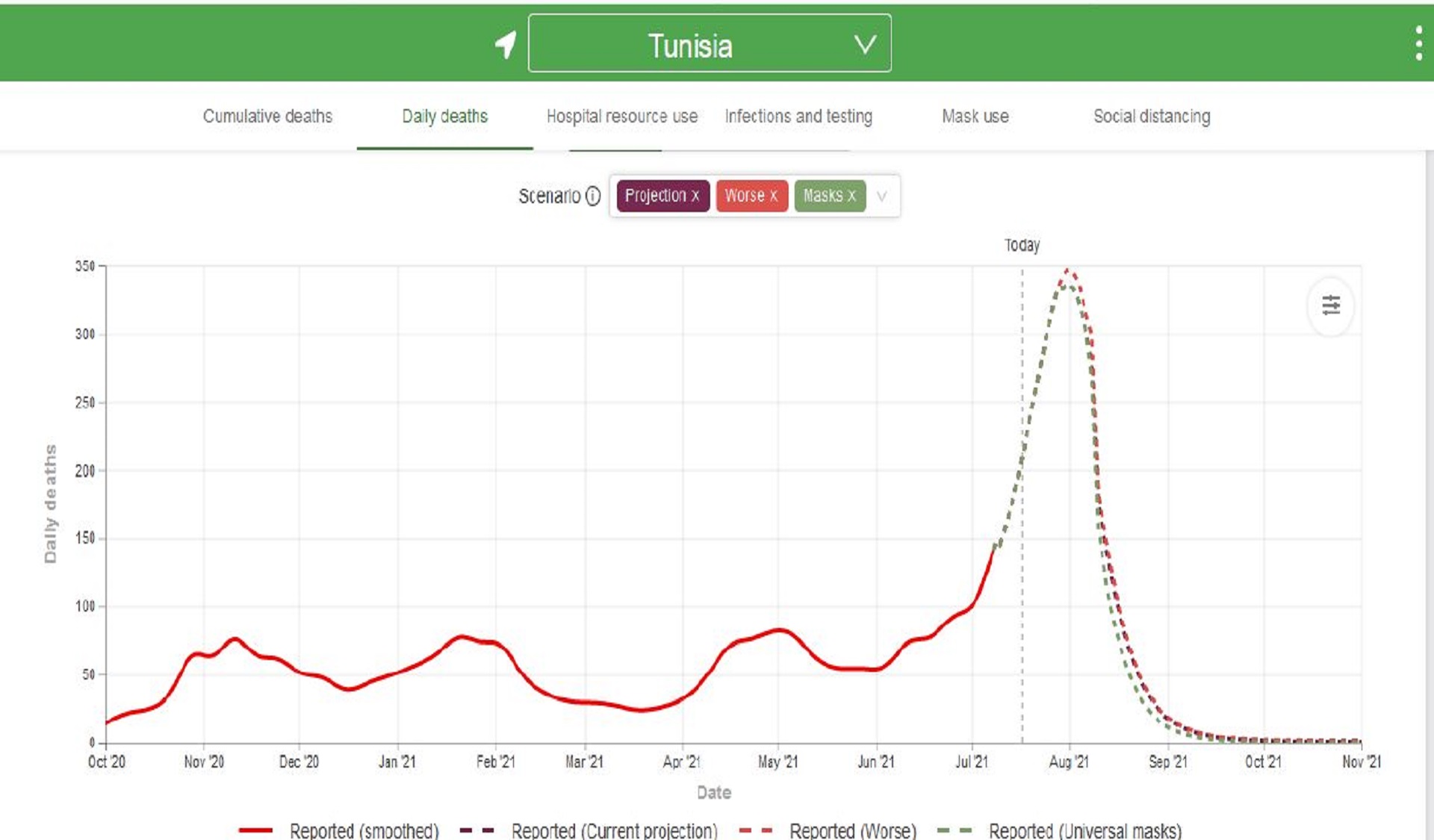Toggle Reported (smoothed) legend series
This screenshot has width=1434, height=840.
click(x=339, y=830)
